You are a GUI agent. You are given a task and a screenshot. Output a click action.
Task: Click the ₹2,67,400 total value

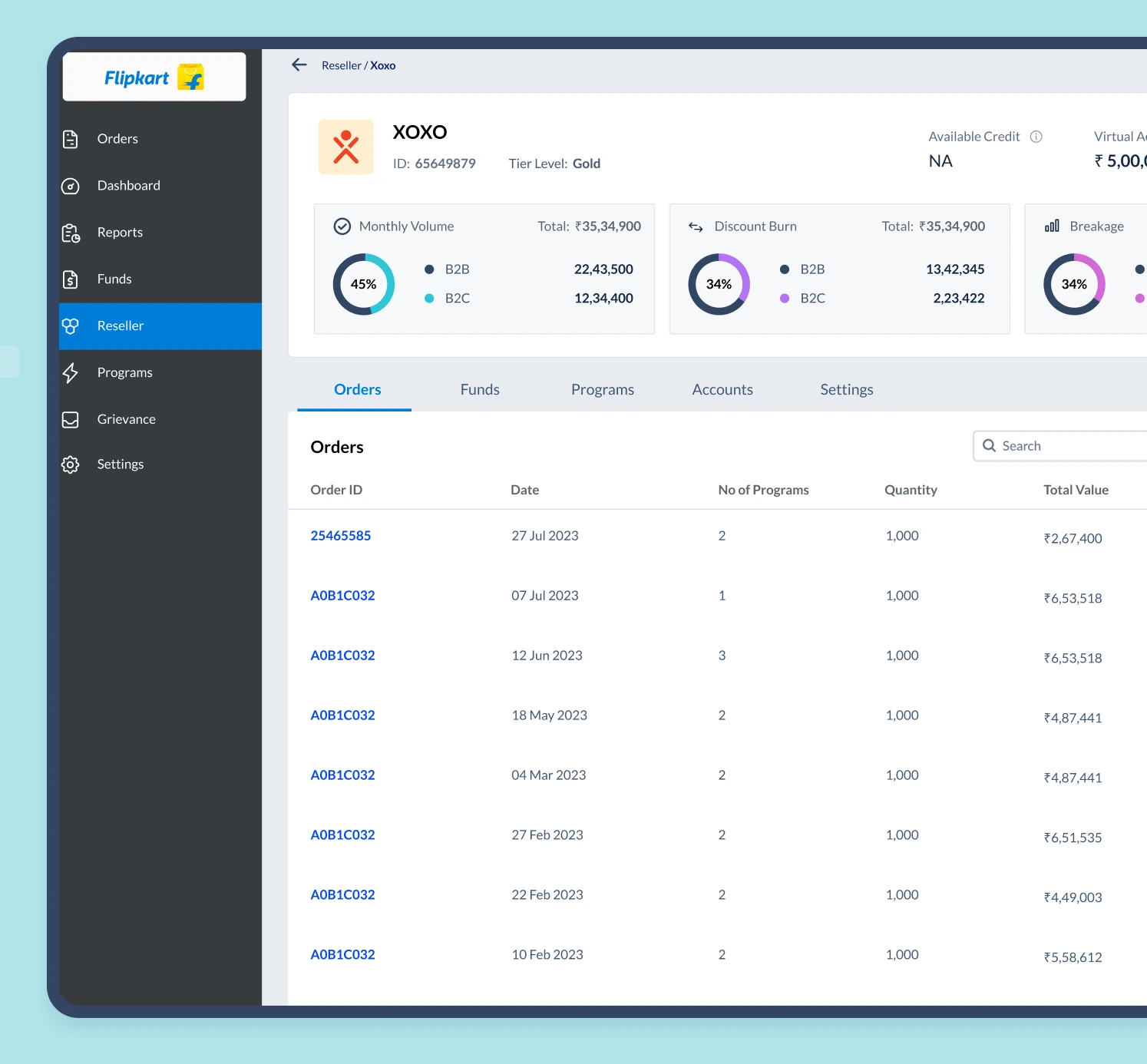tap(1073, 539)
